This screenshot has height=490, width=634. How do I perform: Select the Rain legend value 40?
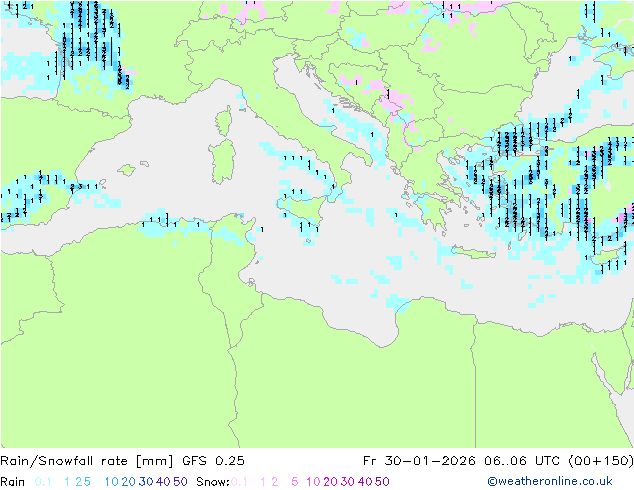tap(163, 482)
